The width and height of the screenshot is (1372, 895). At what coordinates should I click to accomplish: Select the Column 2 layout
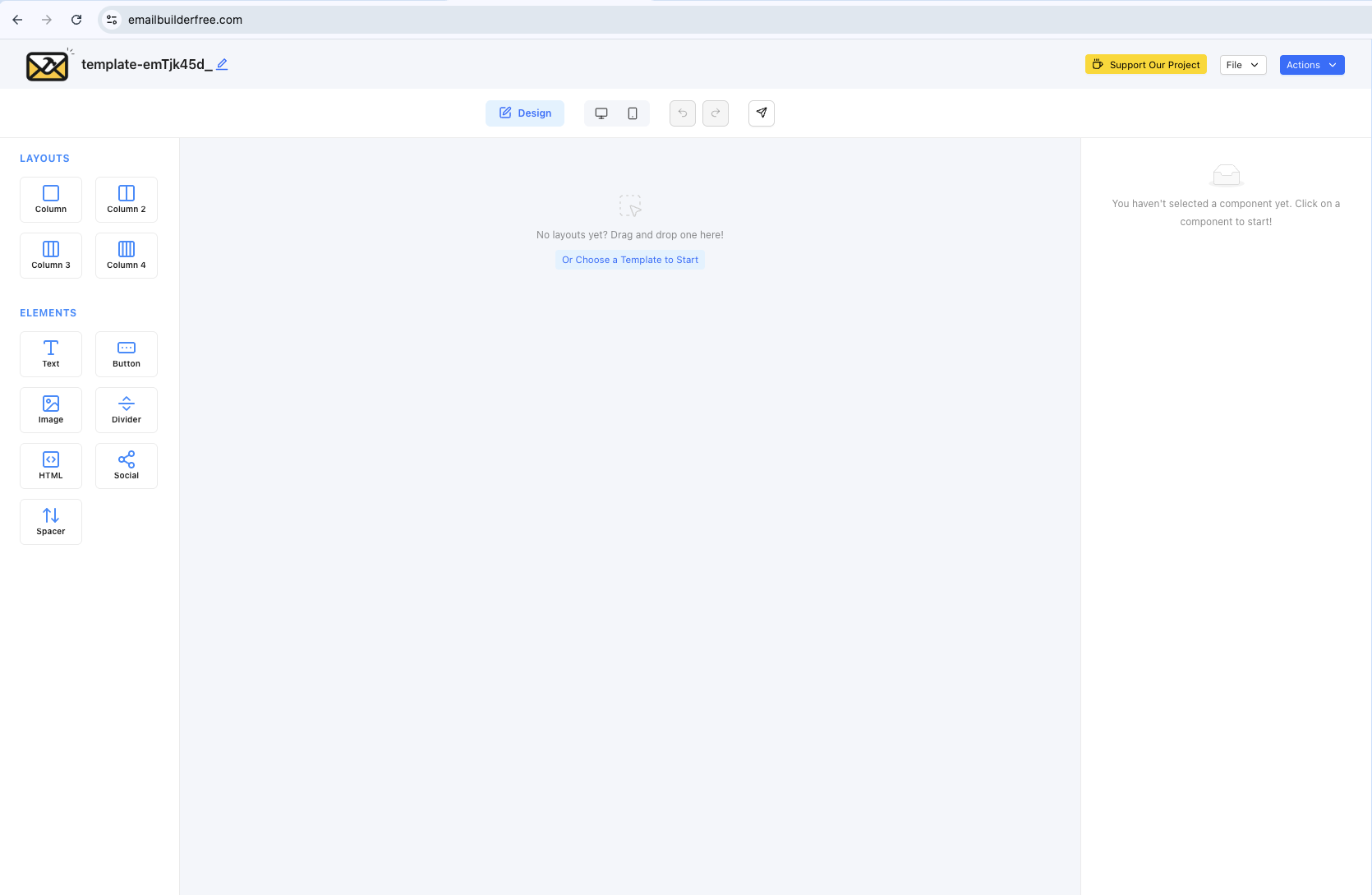tap(127, 200)
